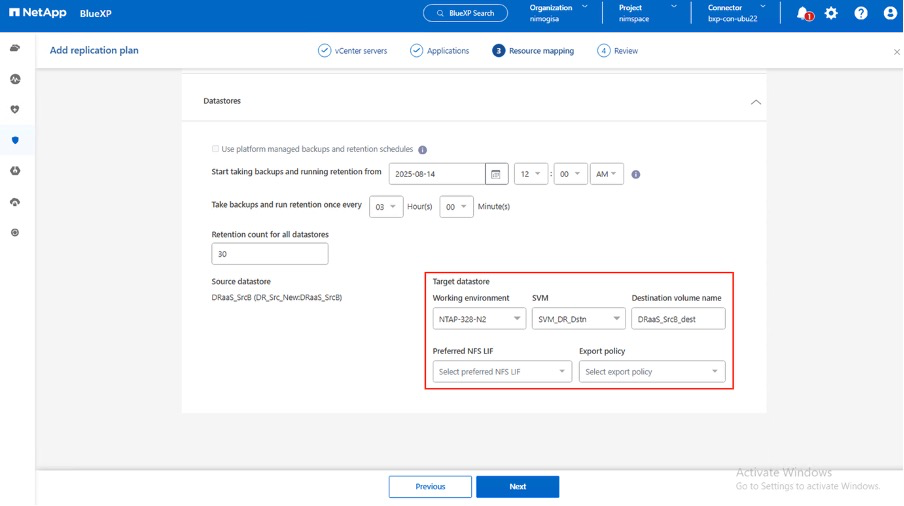
Task: Open the calendar date picker icon
Action: pos(496,174)
